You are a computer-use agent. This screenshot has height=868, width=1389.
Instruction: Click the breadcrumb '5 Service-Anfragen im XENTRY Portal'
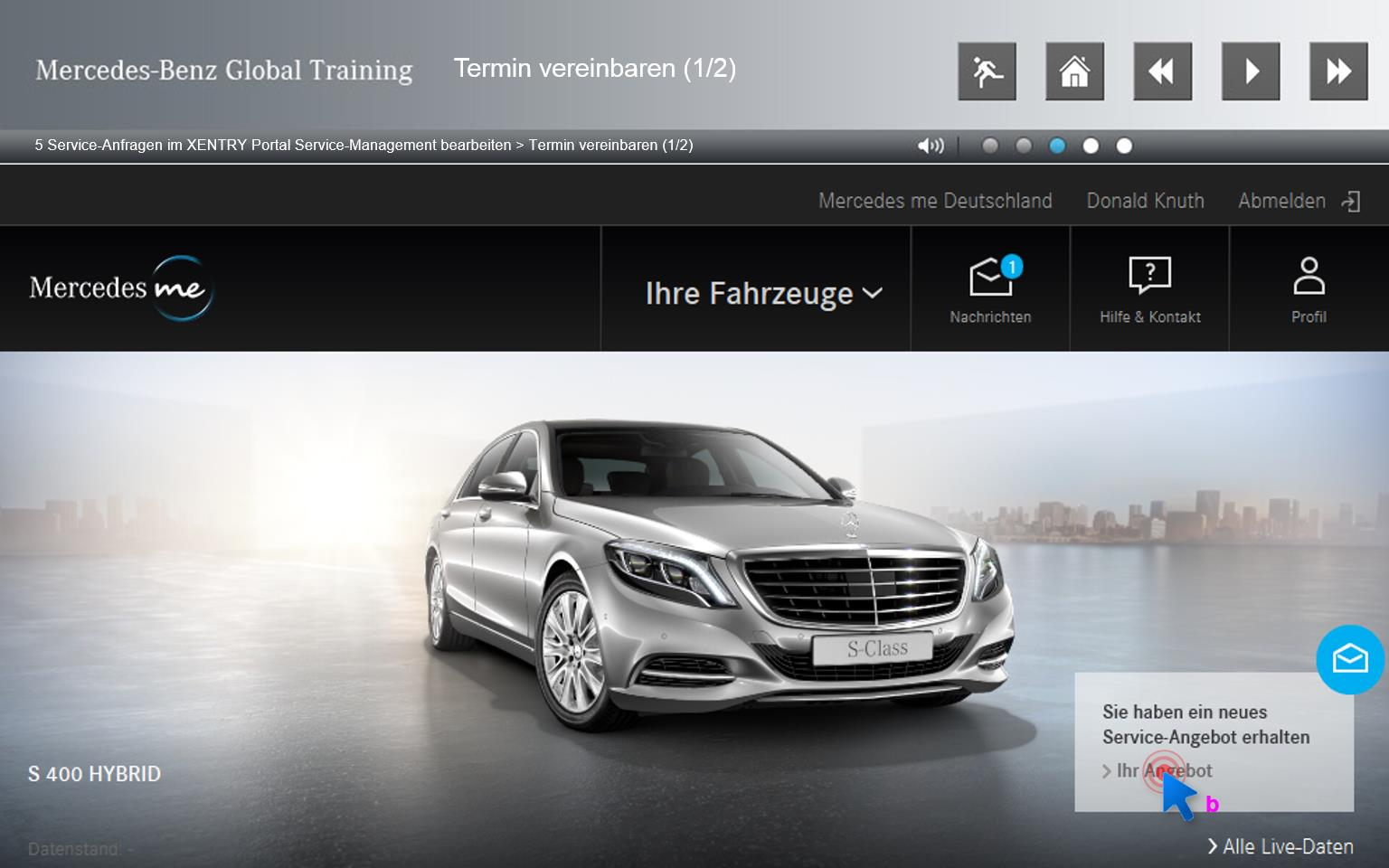click(272, 145)
